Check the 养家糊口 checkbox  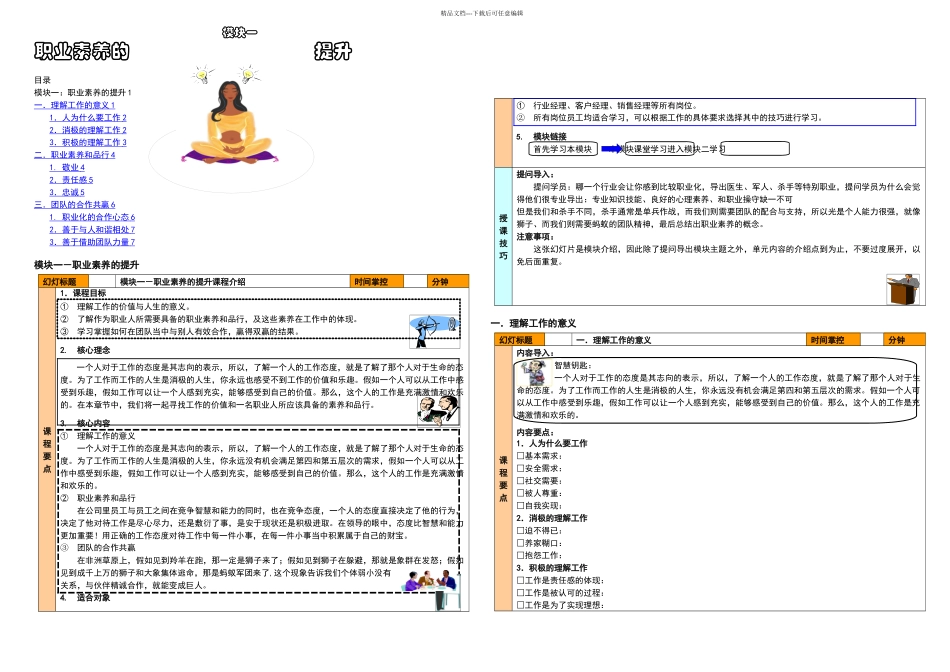point(520,543)
